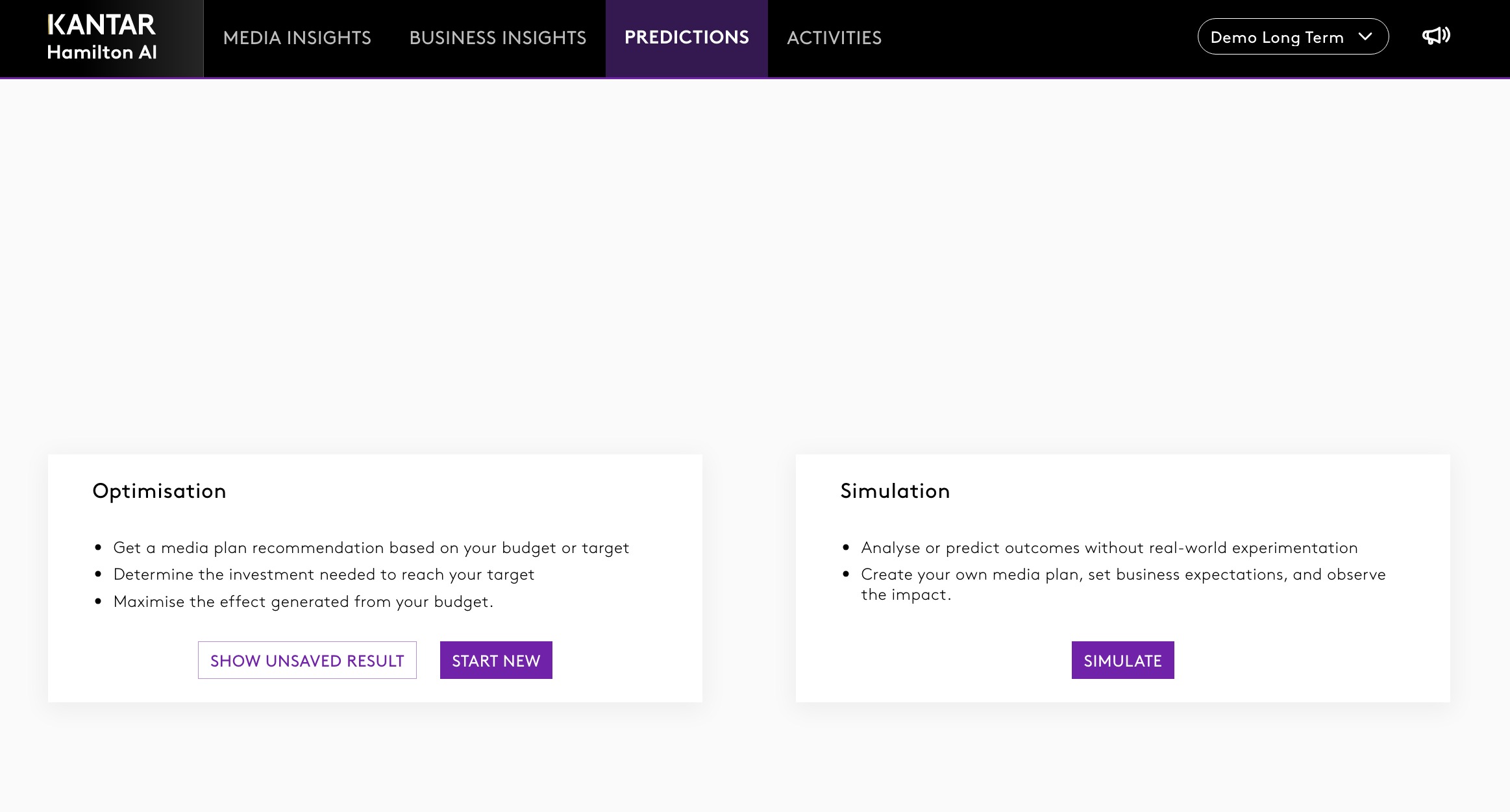1510x812 pixels.
Task: Switch to the Business Insights tab
Action: [497, 38]
